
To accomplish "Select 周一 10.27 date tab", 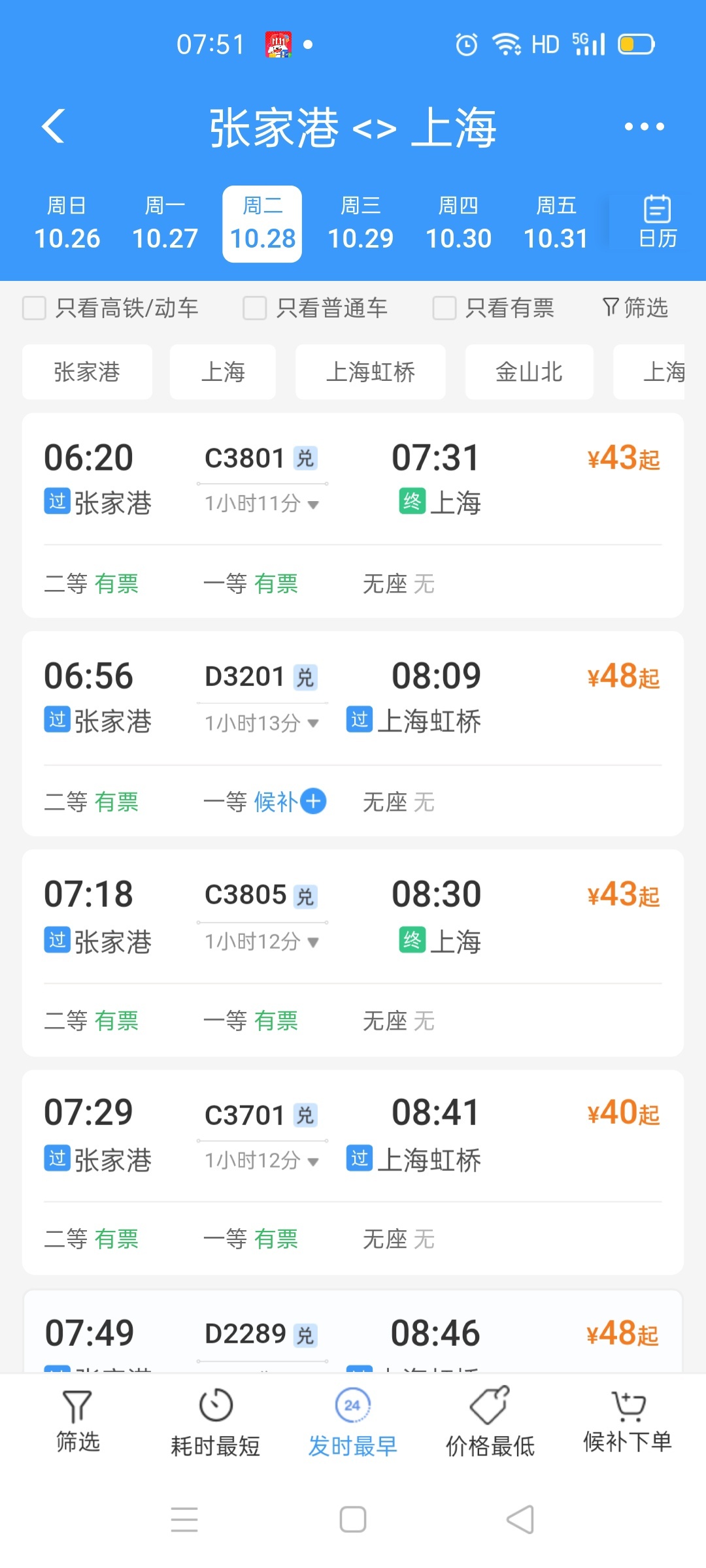I will (x=165, y=224).
